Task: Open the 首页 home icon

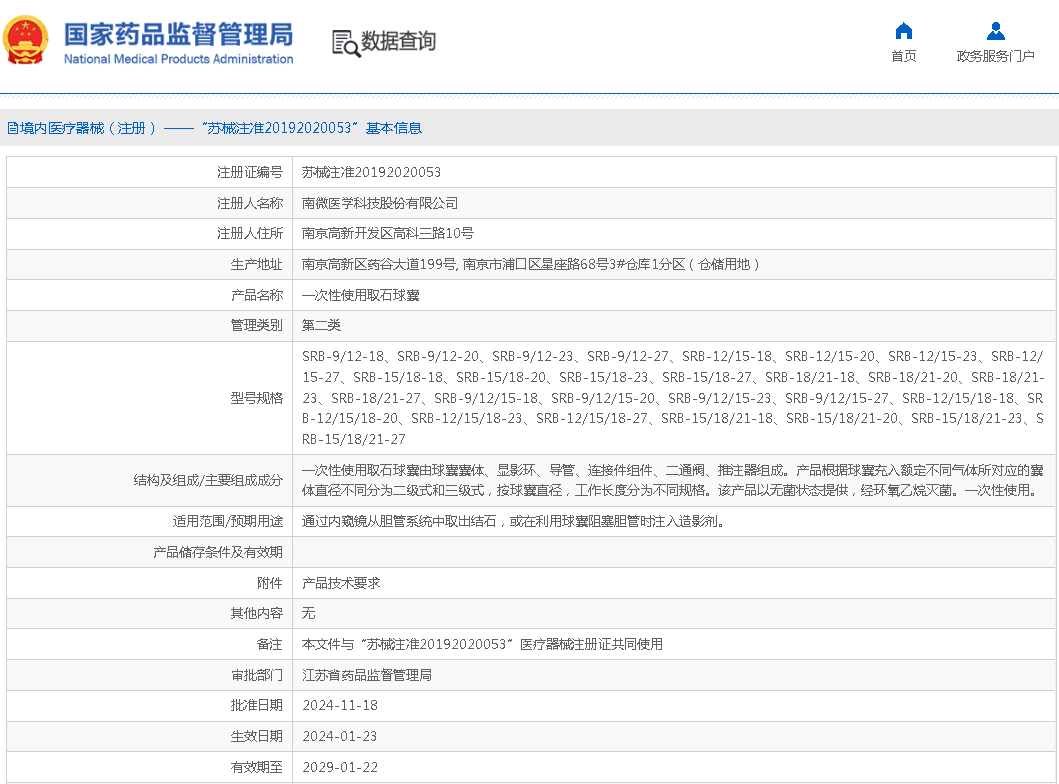Action: coord(903,31)
